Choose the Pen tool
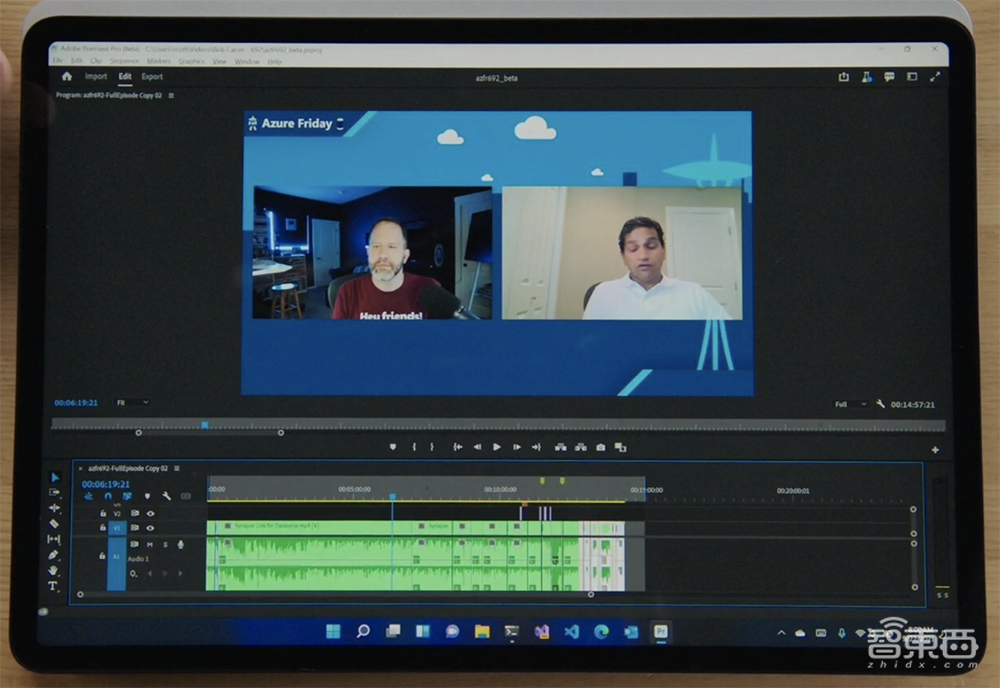1000x688 pixels. point(54,555)
